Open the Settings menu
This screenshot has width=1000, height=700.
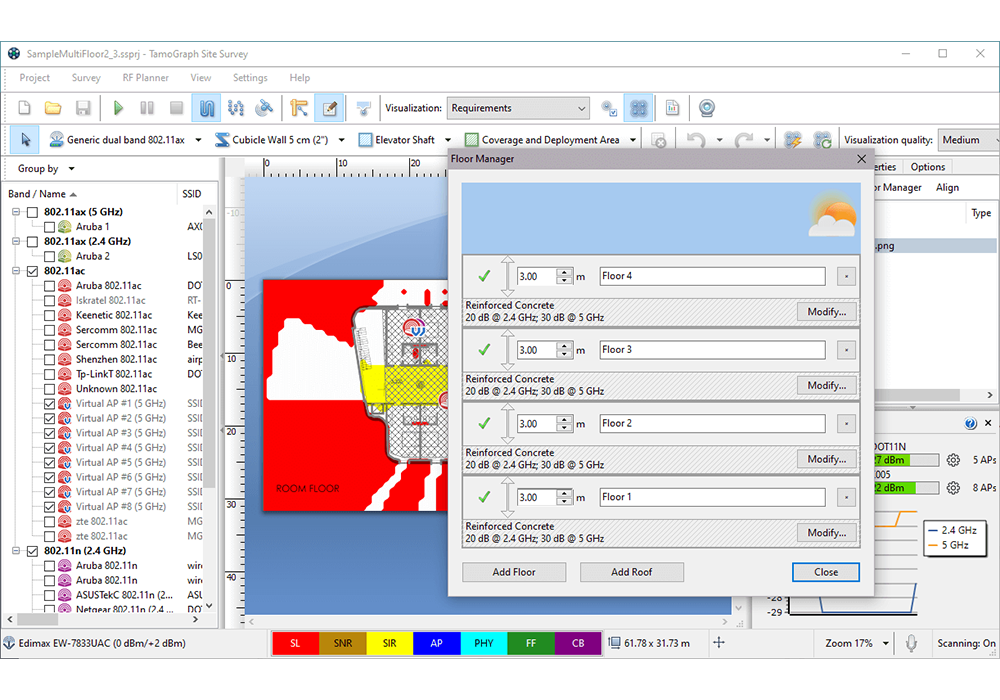250,78
